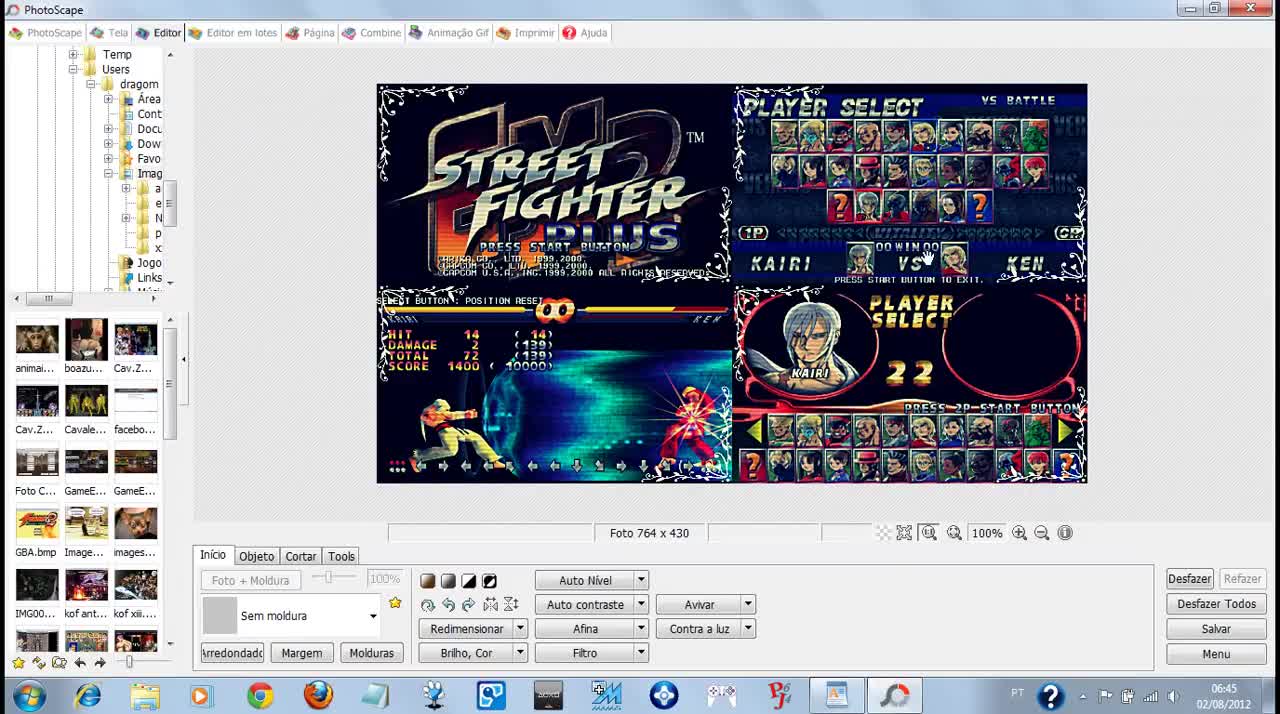Click the magnifier icon left of 100%
Screen dimensions: 1280x714
954,533
